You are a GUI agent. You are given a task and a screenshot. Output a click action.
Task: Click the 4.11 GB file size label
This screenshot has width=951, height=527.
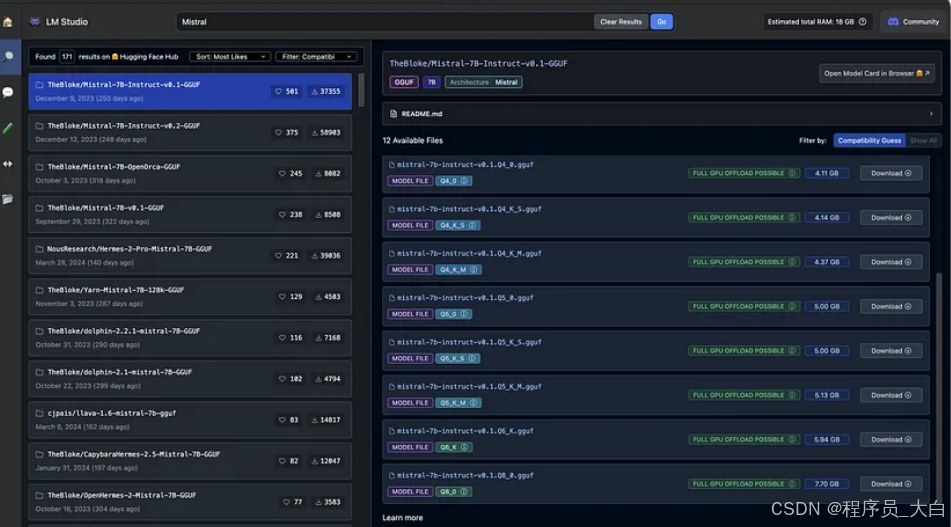coord(827,173)
